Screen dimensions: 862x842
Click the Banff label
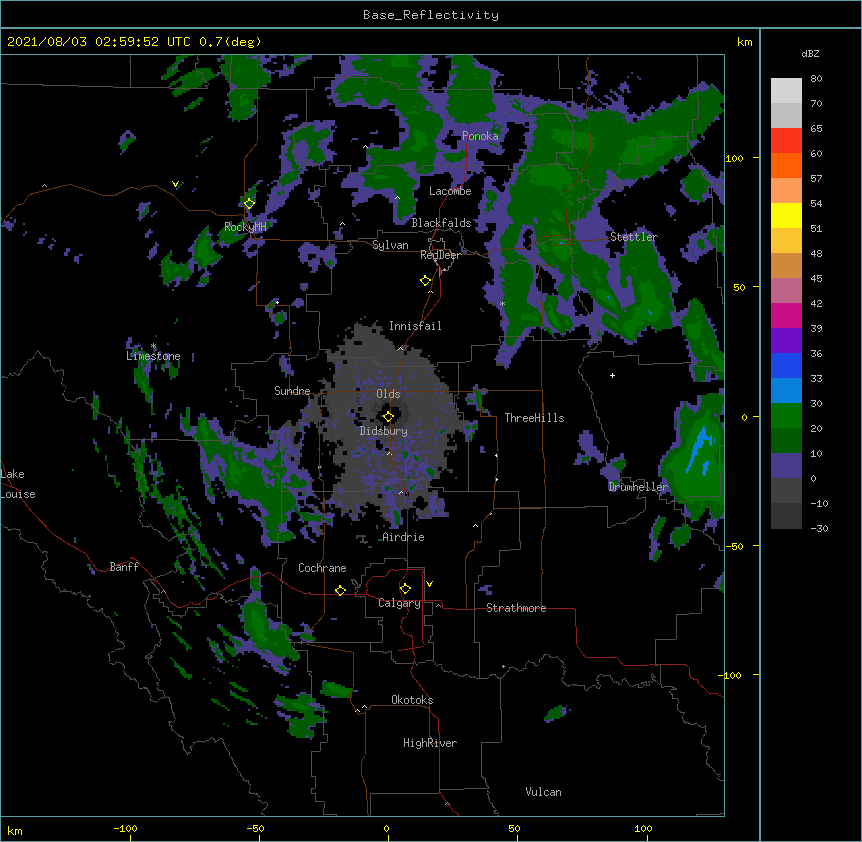click(124, 567)
